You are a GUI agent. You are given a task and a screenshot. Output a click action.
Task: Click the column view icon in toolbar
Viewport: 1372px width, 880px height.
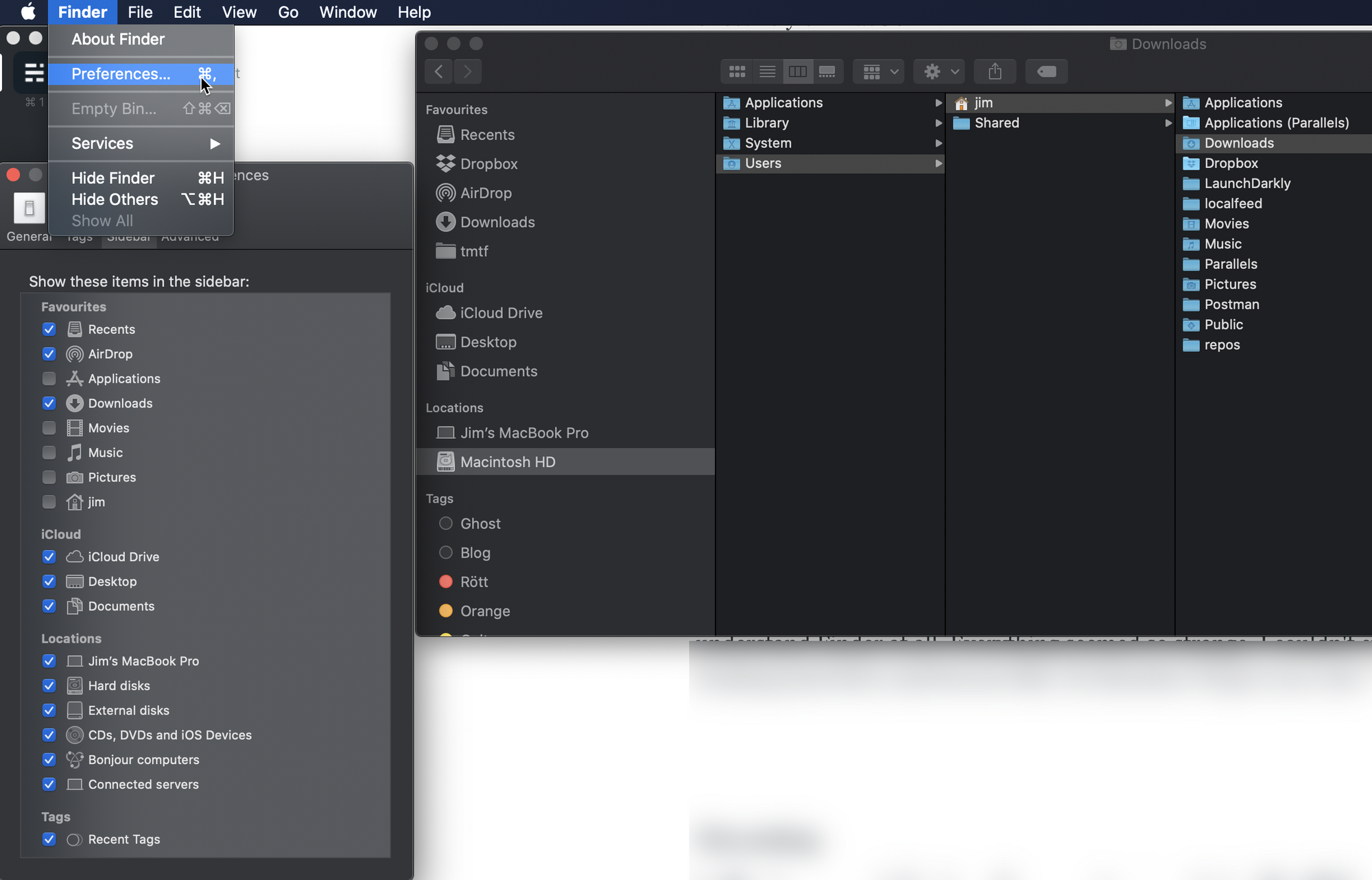tap(797, 70)
